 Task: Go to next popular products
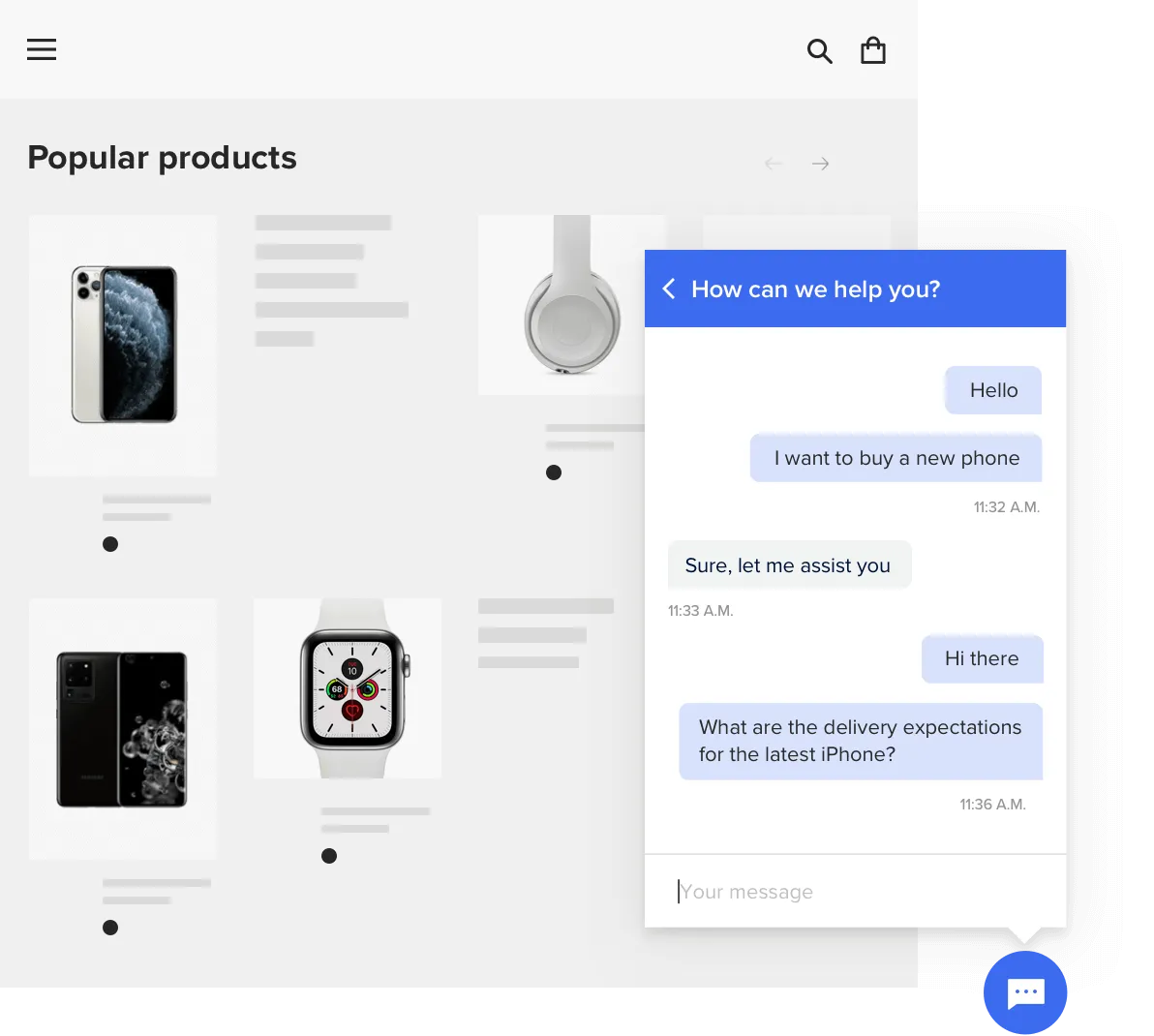pyautogui.click(x=820, y=164)
